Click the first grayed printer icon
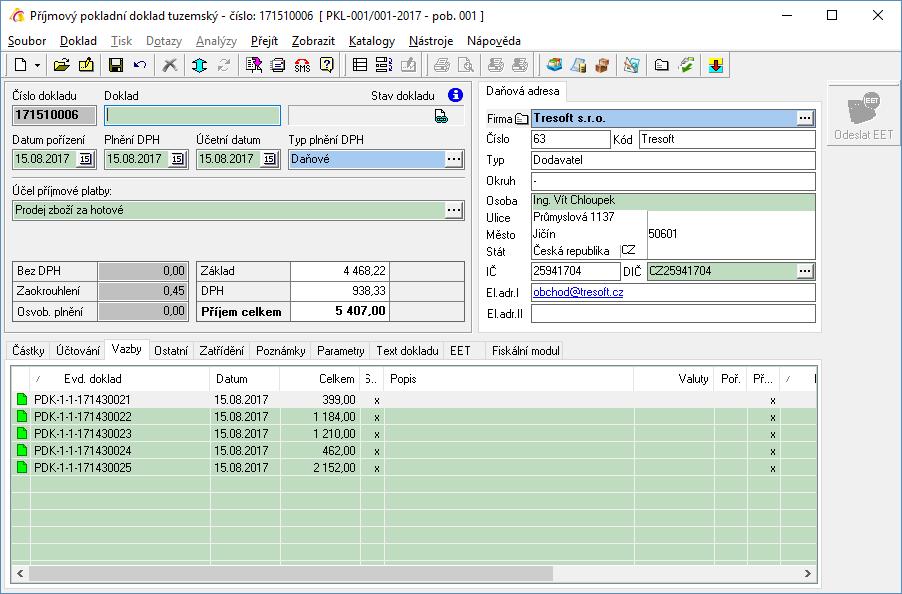 [x=441, y=65]
